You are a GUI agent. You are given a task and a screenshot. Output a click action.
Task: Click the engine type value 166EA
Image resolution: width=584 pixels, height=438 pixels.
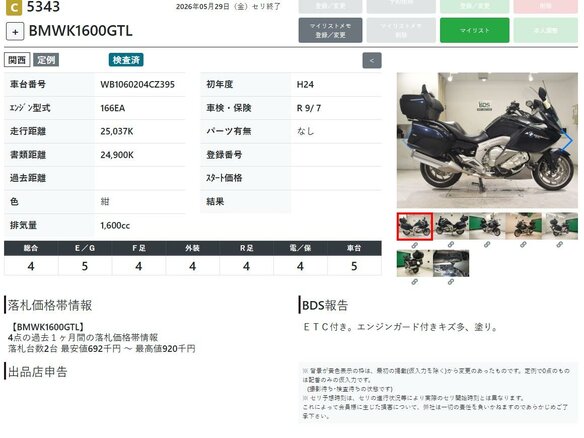tap(112, 108)
